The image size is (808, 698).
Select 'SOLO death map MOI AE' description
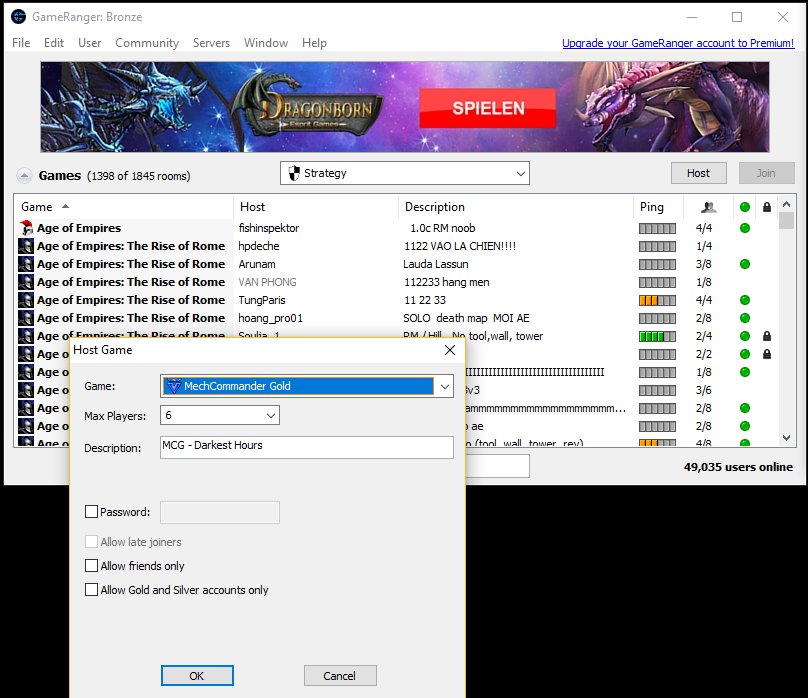(466, 318)
